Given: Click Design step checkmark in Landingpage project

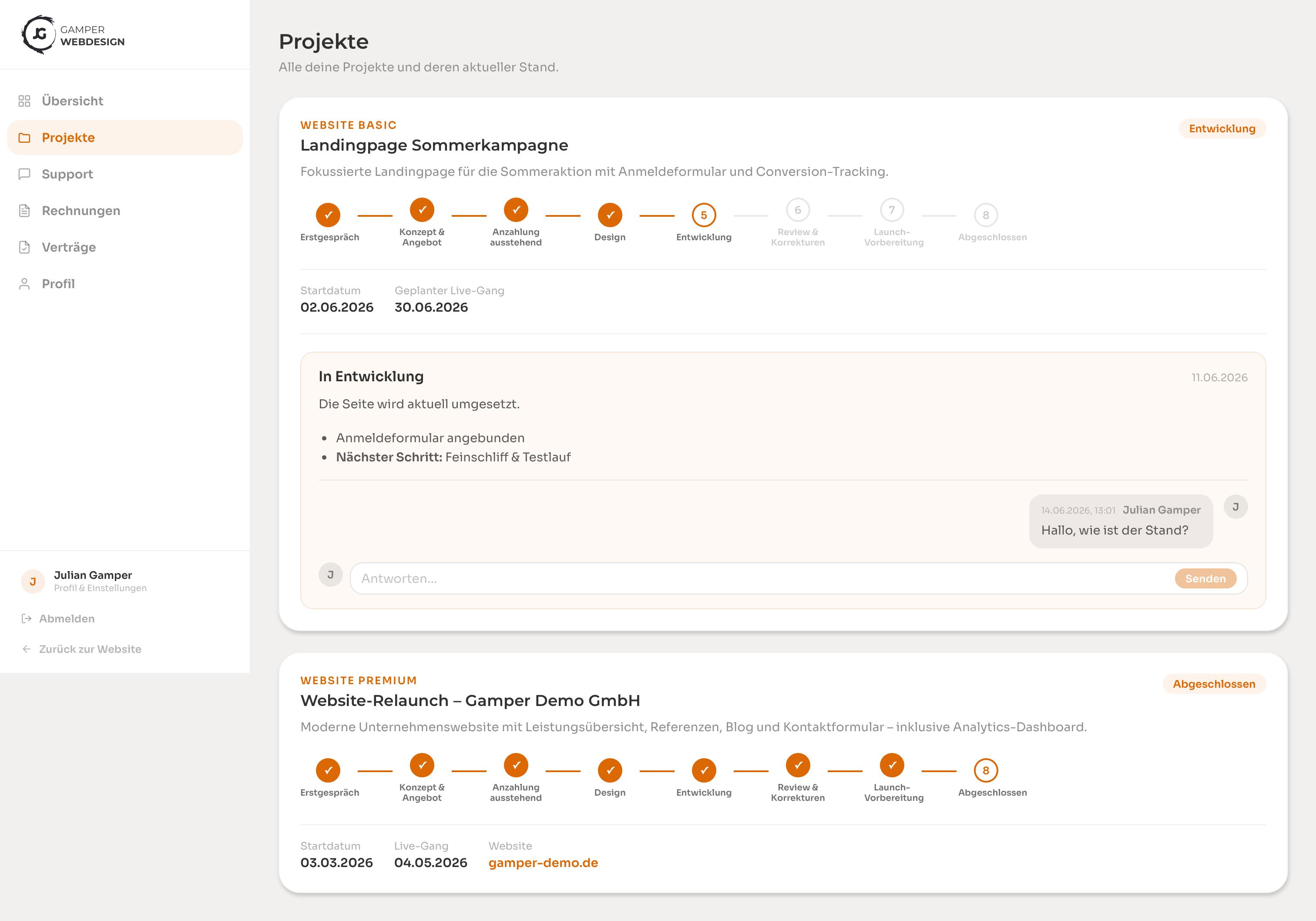Looking at the screenshot, I should (610, 215).
